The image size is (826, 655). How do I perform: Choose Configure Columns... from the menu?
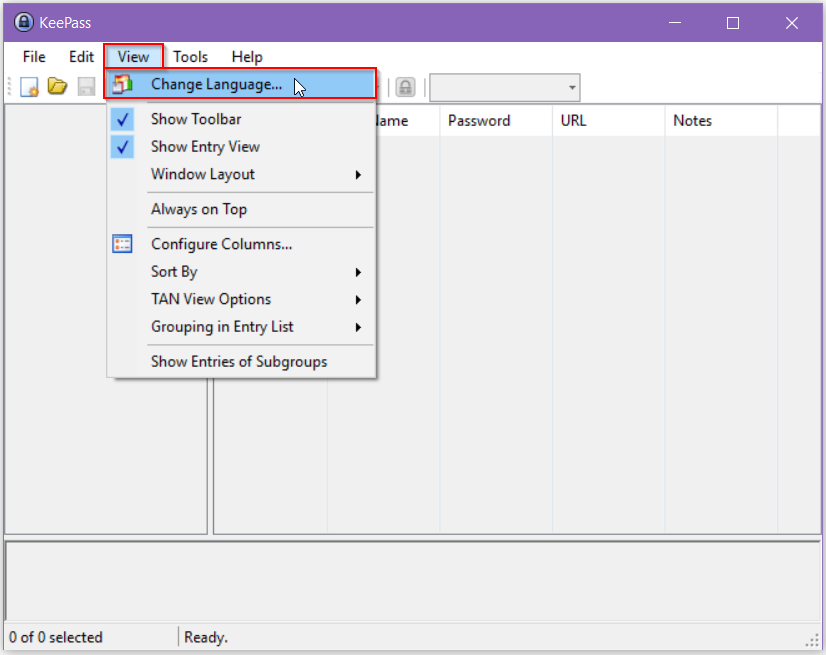coord(241,244)
